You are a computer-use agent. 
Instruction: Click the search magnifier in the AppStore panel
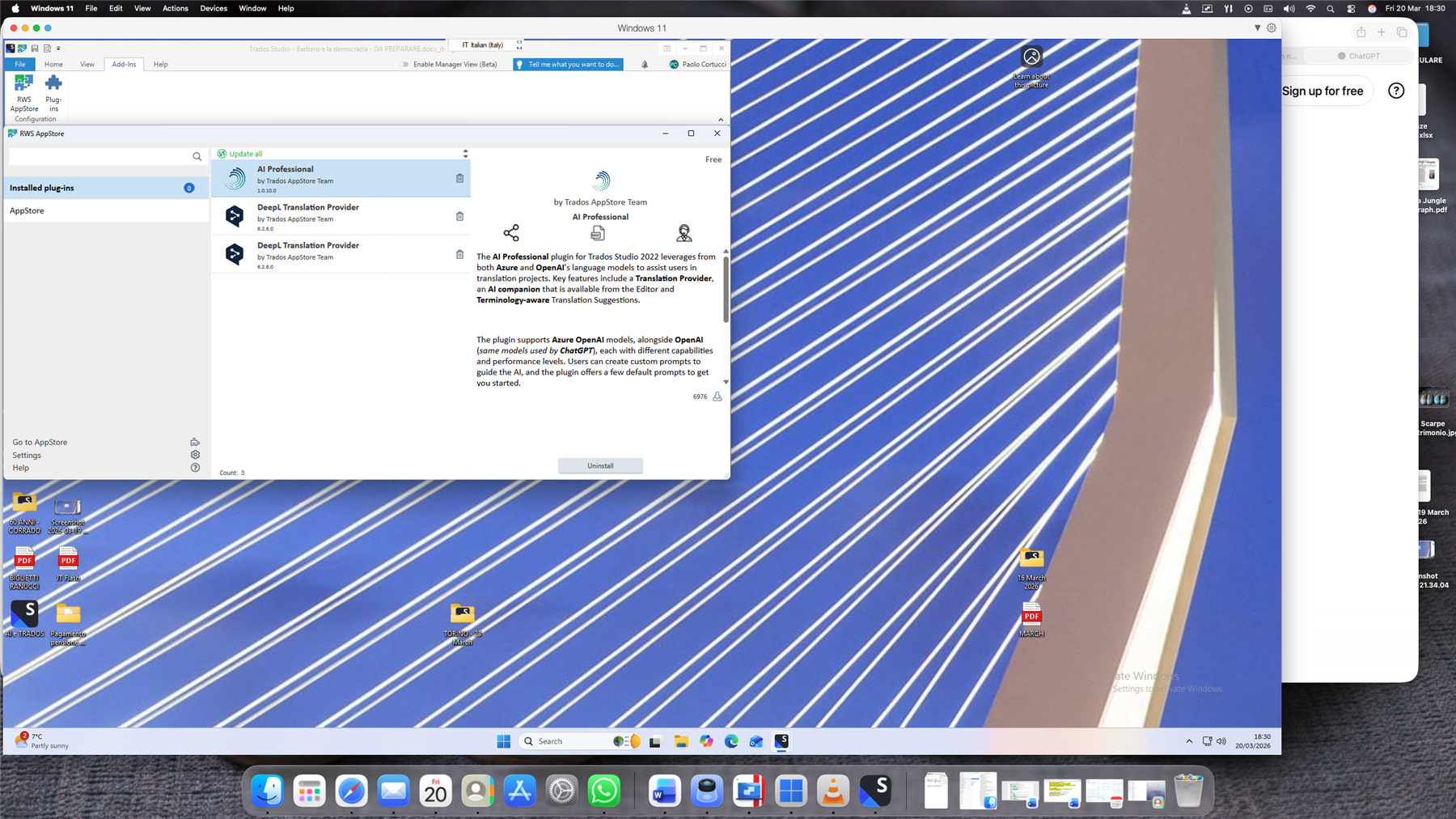click(197, 156)
